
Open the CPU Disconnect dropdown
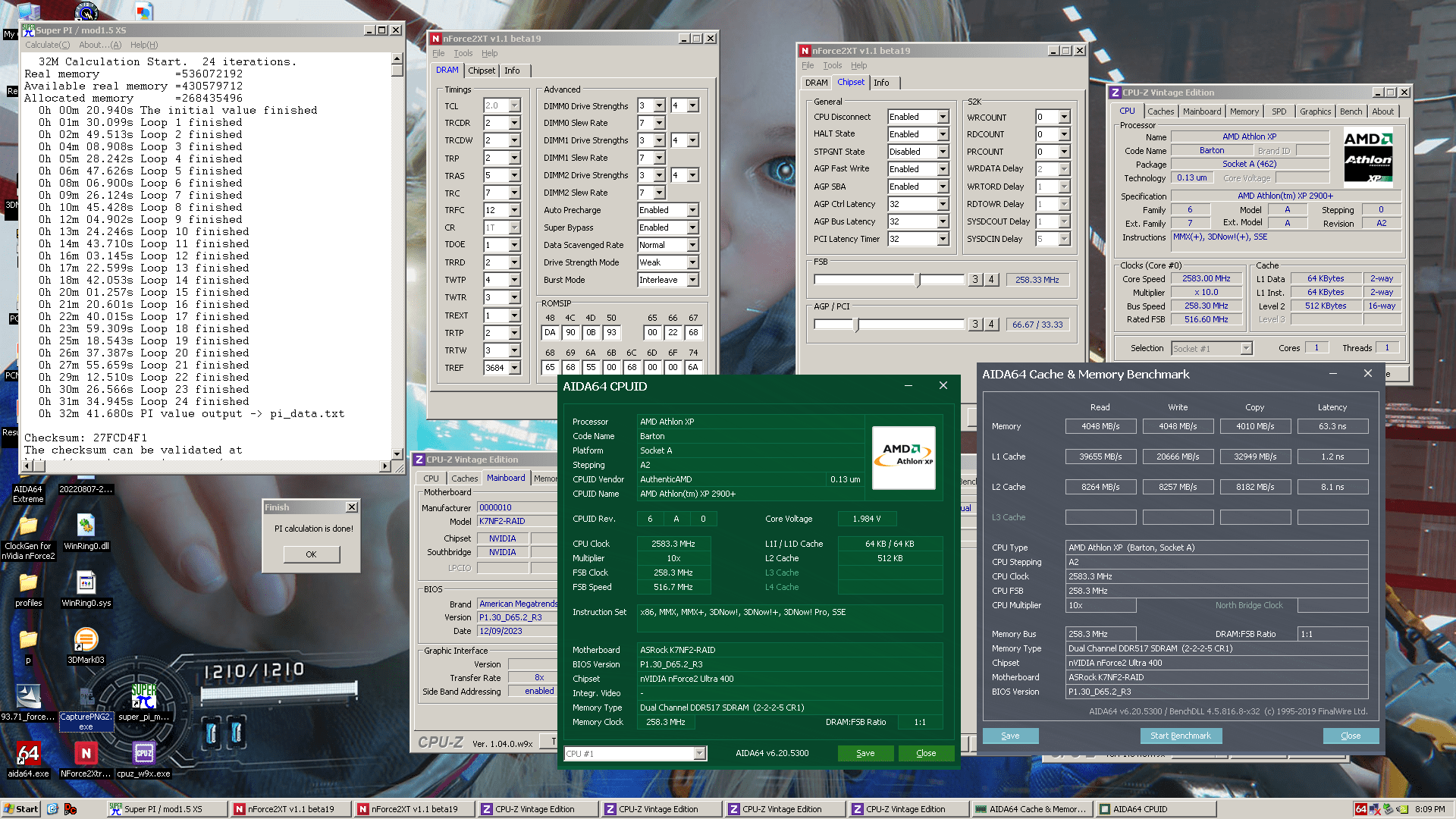point(943,117)
